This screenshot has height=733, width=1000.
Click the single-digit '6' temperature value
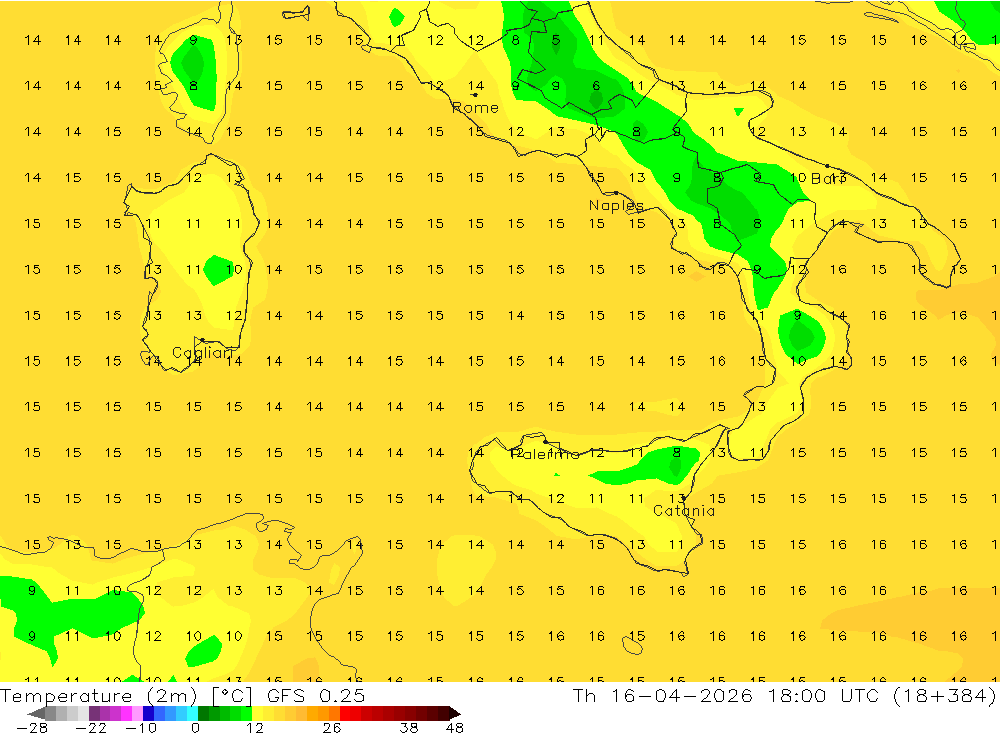tap(596, 85)
